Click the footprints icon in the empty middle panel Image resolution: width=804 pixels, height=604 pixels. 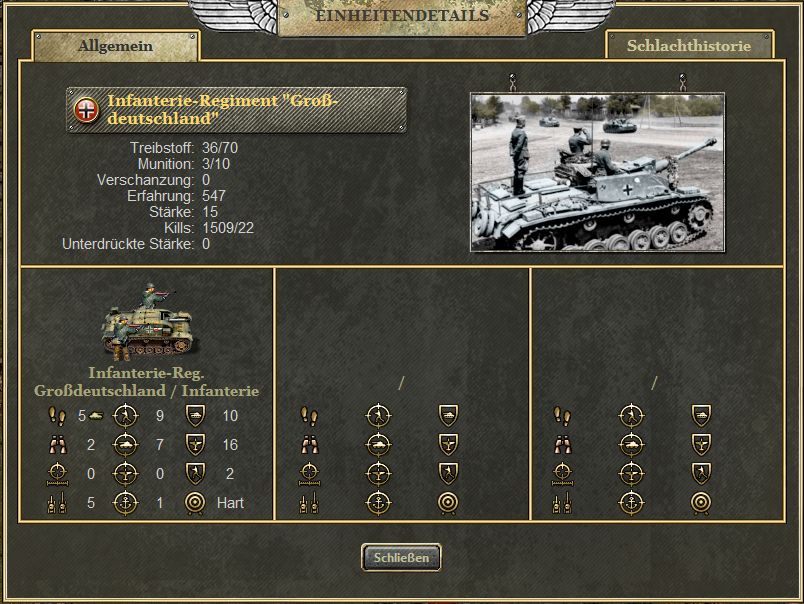[309, 416]
